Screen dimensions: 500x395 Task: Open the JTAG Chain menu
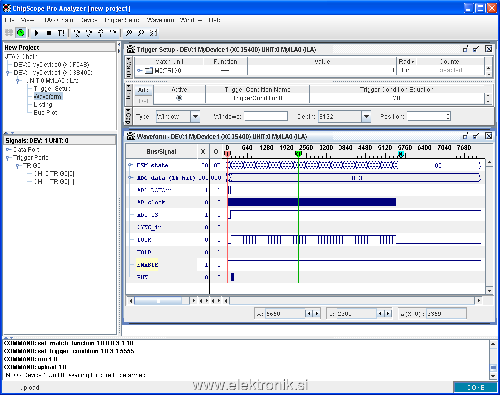click(x=59, y=20)
